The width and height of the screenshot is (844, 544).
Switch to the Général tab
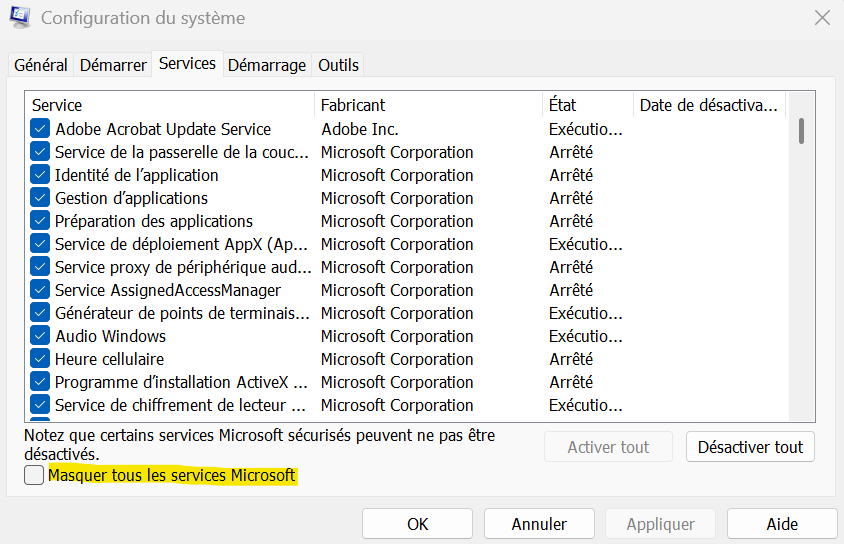[x=41, y=65]
